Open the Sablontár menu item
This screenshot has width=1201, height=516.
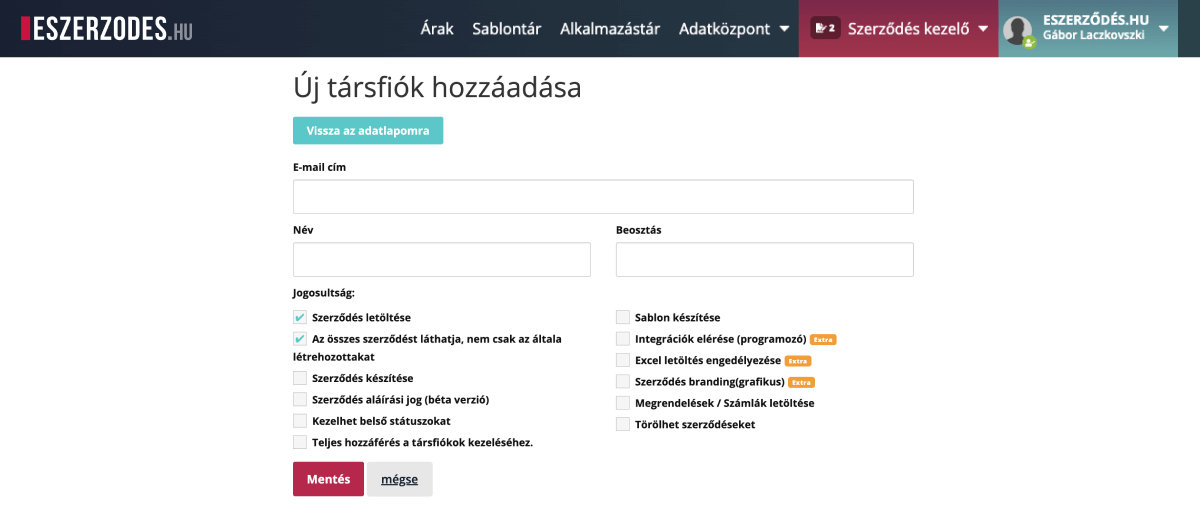point(507,29)
